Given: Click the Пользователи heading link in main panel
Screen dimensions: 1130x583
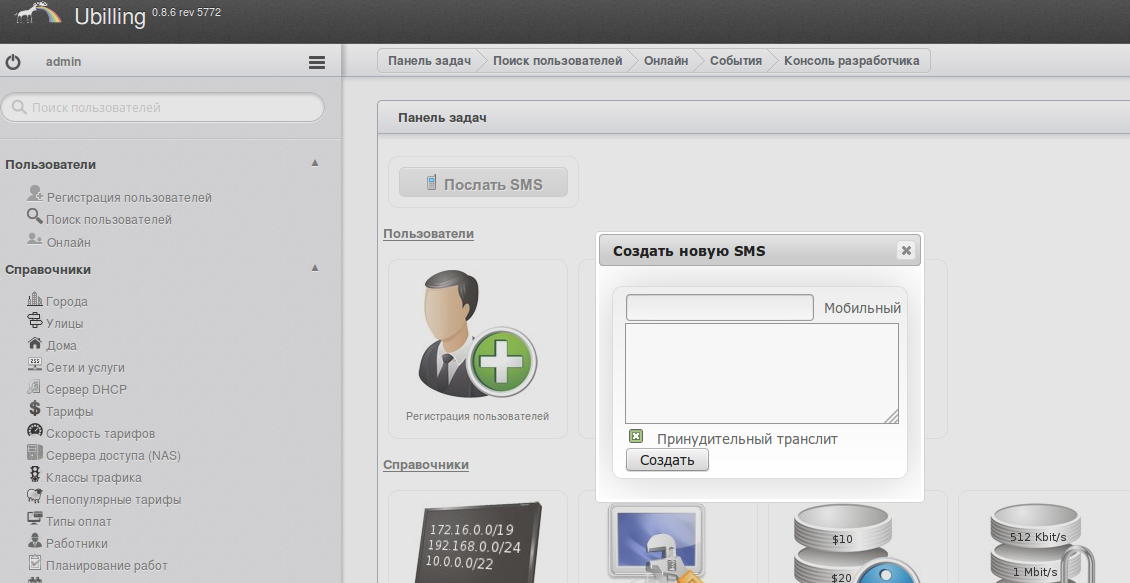Looking at the screenshot, I should click(x=428, y=233).
